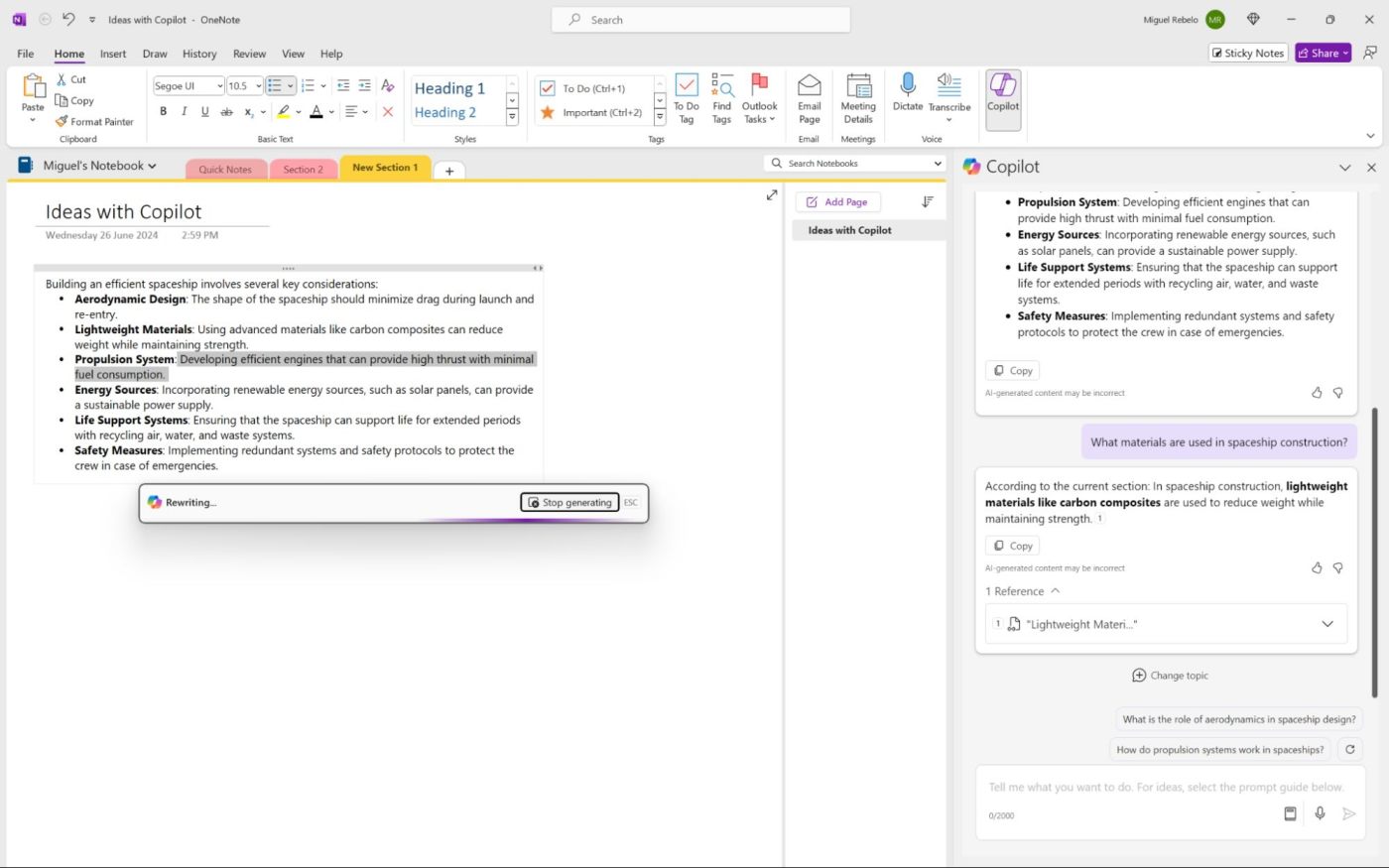Click the microphone in the Copilot input
Screen dimensions: 1389x868
pos(1320,813)
